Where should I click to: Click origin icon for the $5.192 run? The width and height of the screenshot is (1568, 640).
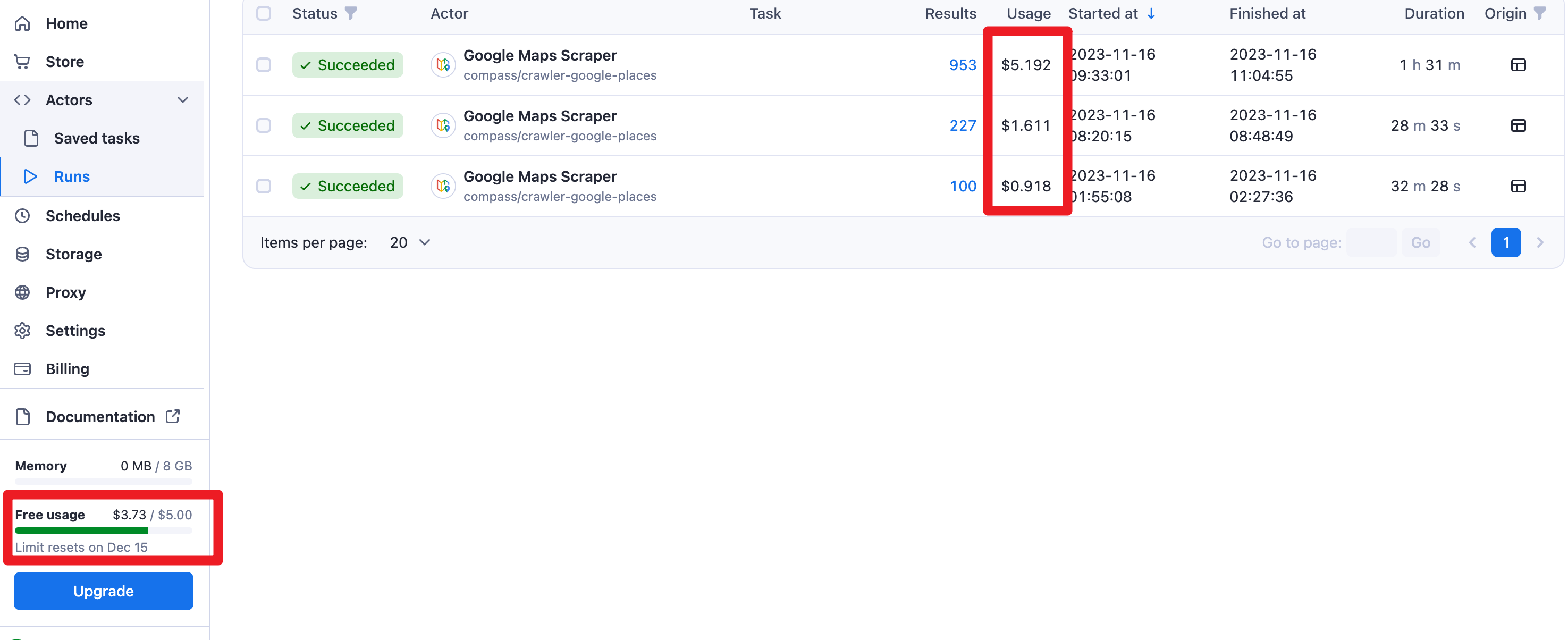click(1518, 65)
